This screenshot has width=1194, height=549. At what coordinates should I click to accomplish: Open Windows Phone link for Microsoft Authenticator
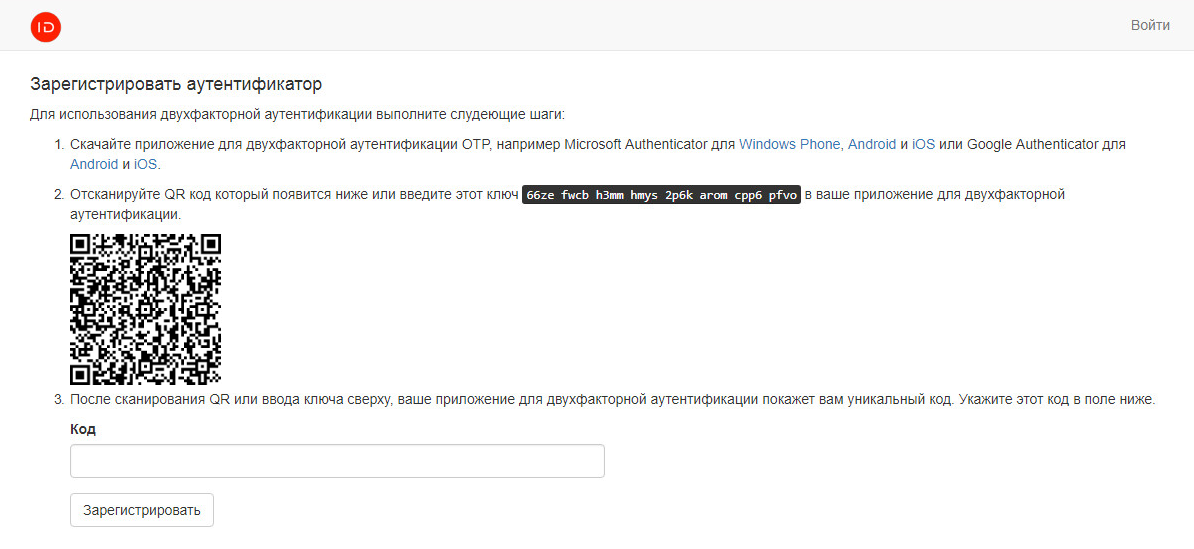click(789, 144)
